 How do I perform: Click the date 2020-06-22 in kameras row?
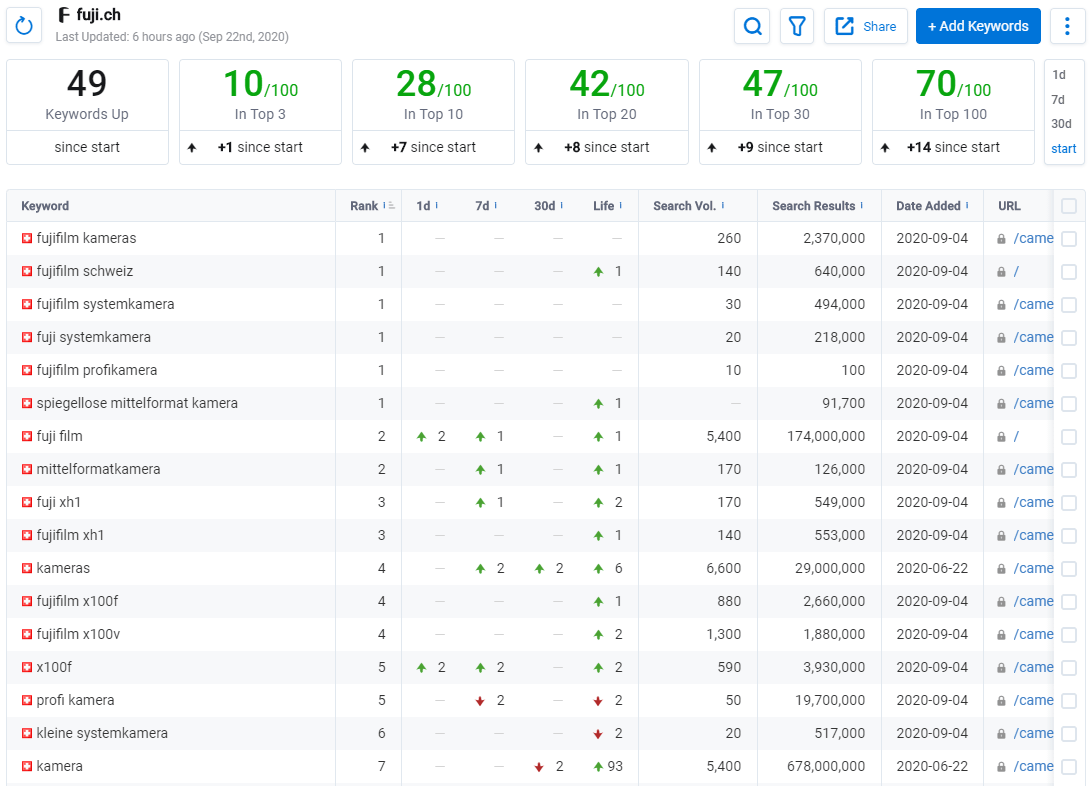pos(932,569)
